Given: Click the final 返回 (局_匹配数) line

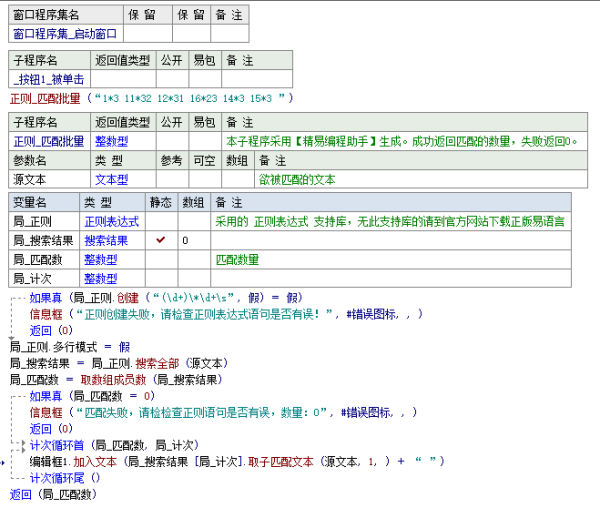Looking at the screenshot, I should [50, 494].
